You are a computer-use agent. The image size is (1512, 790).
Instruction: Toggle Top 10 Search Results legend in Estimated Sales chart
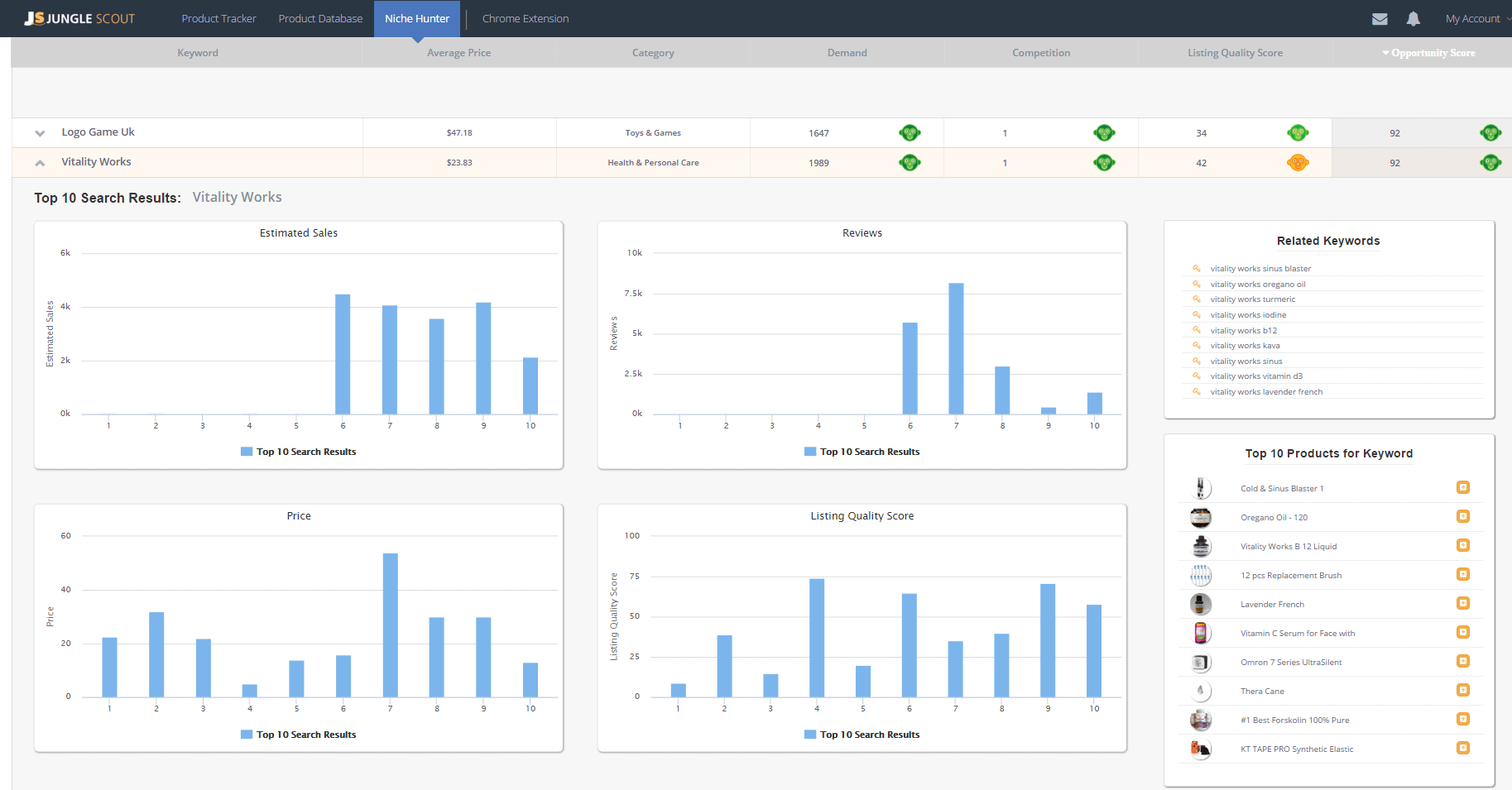click(x=299, y=452)
